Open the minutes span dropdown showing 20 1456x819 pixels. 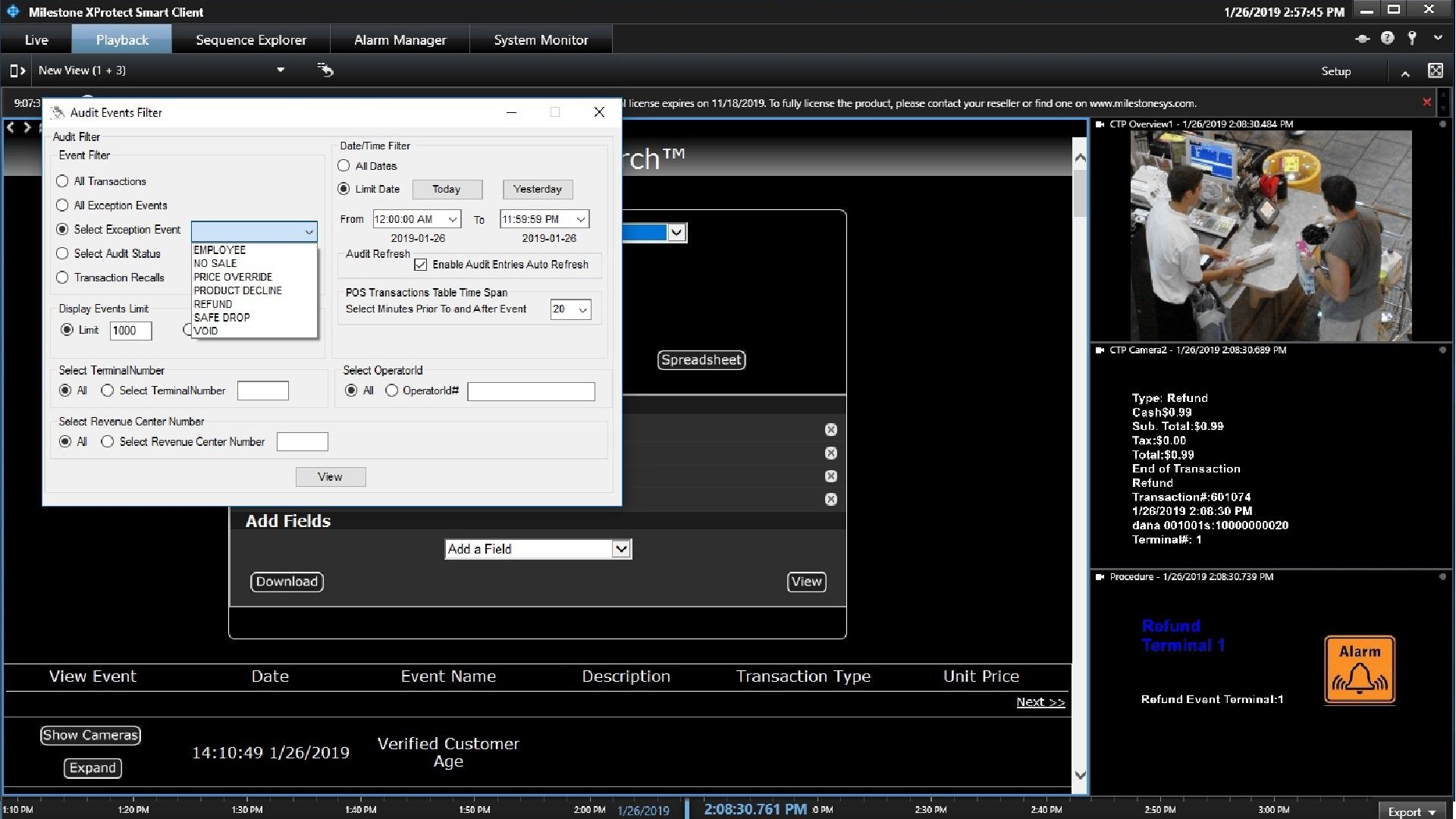point(583,309)
